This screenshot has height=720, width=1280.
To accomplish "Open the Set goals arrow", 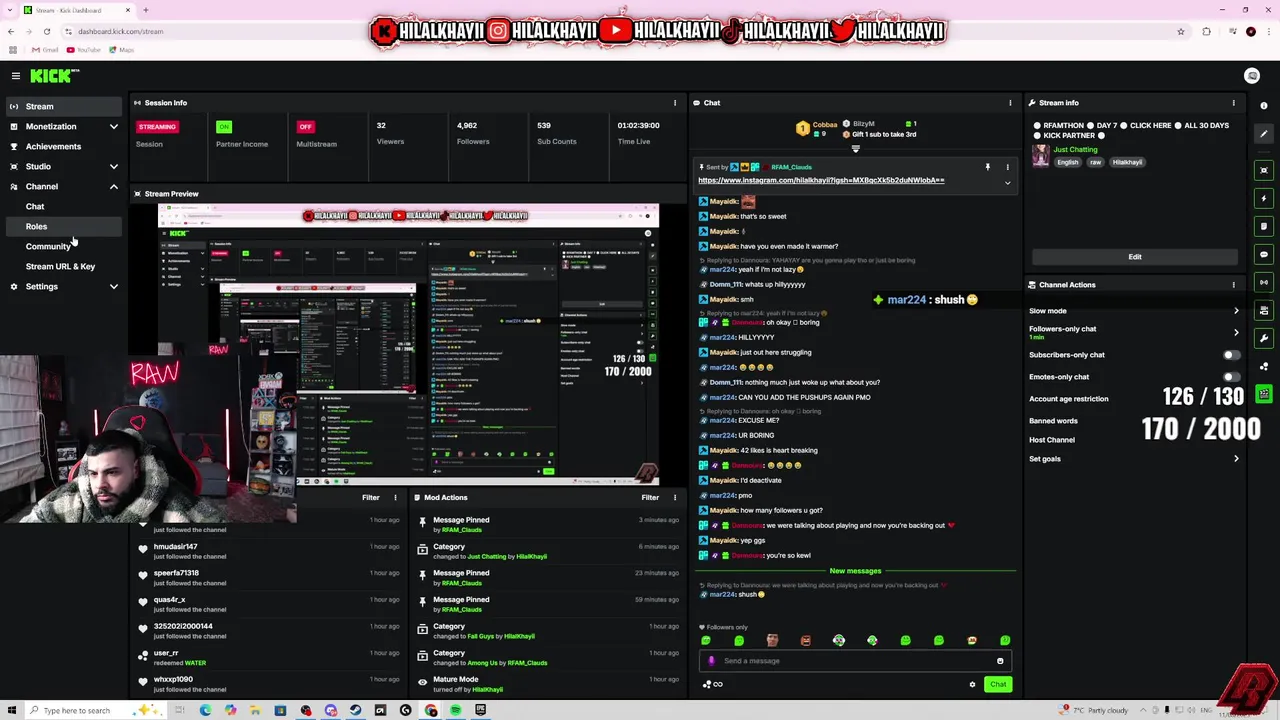I will 1236,459.
